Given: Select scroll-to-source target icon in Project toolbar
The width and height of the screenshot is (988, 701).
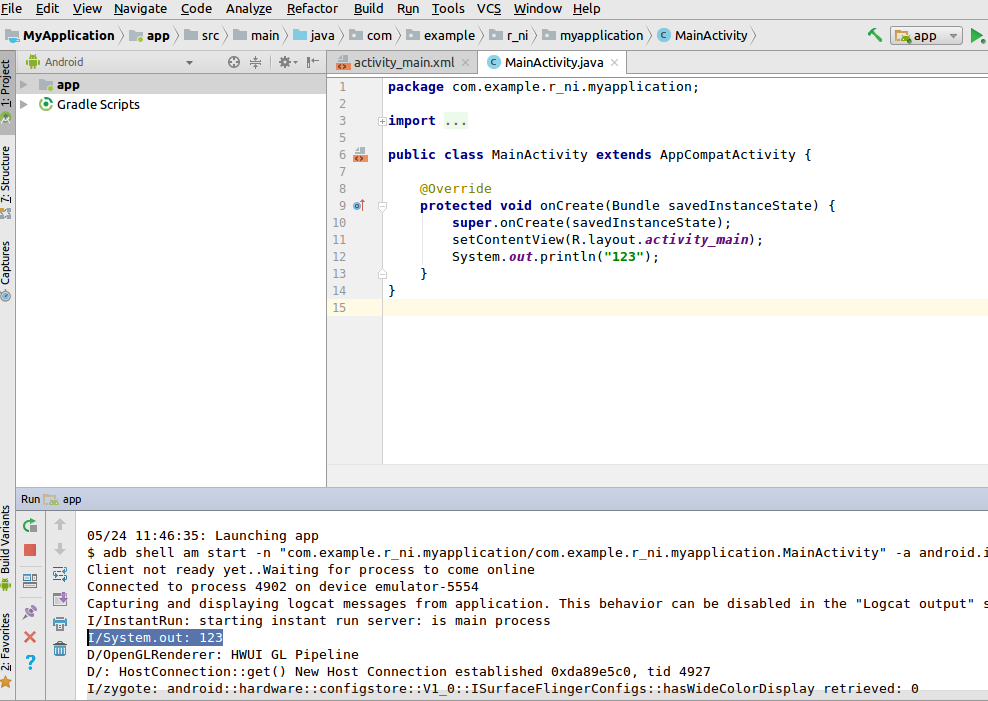Looking at the screenshot, I should point(234,62).
